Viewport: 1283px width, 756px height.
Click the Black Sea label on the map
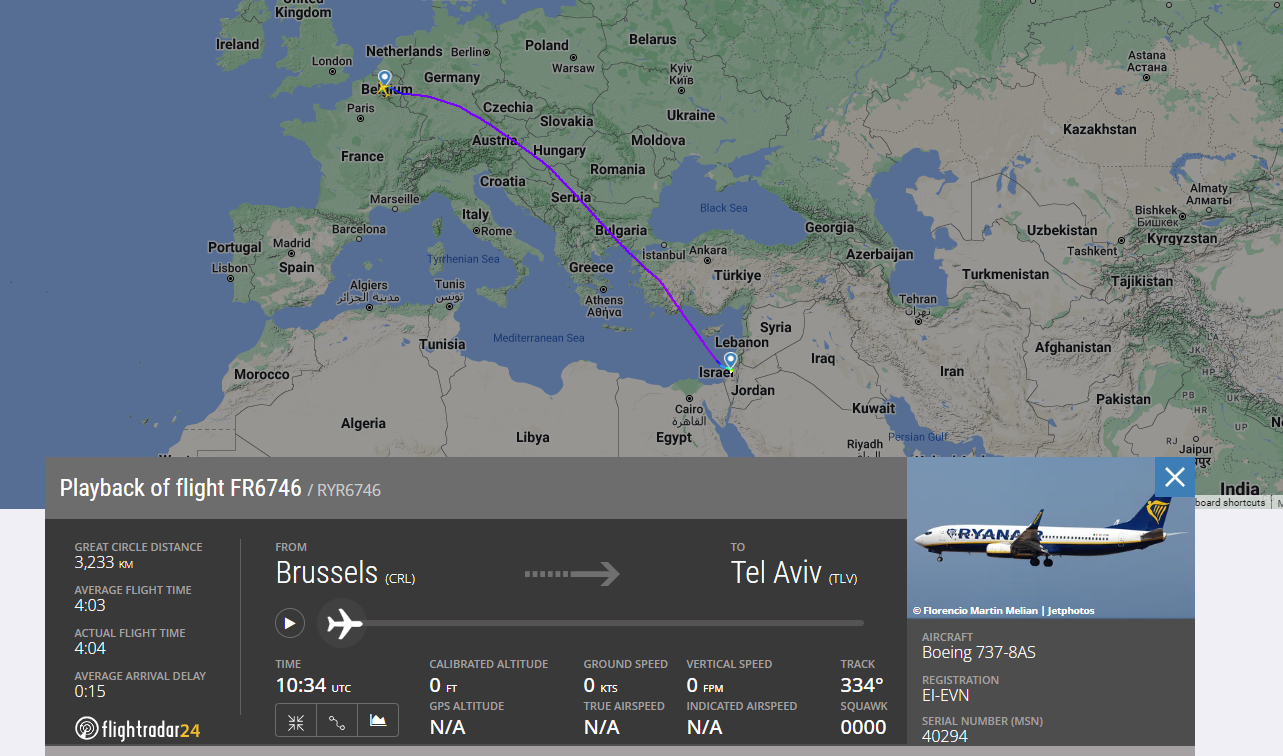[x=723, y=208]
